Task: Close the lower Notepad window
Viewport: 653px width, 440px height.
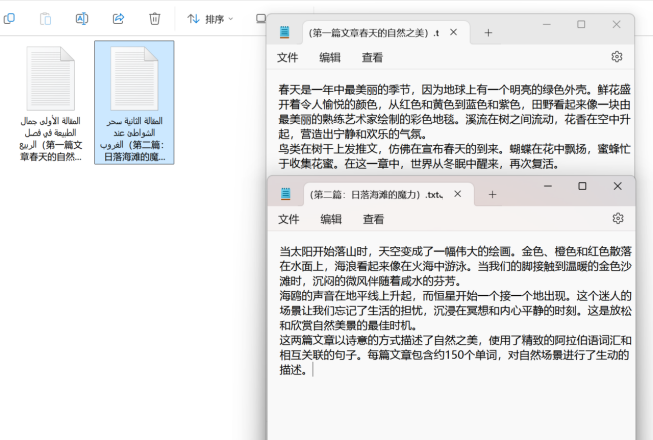Action: 618,186
